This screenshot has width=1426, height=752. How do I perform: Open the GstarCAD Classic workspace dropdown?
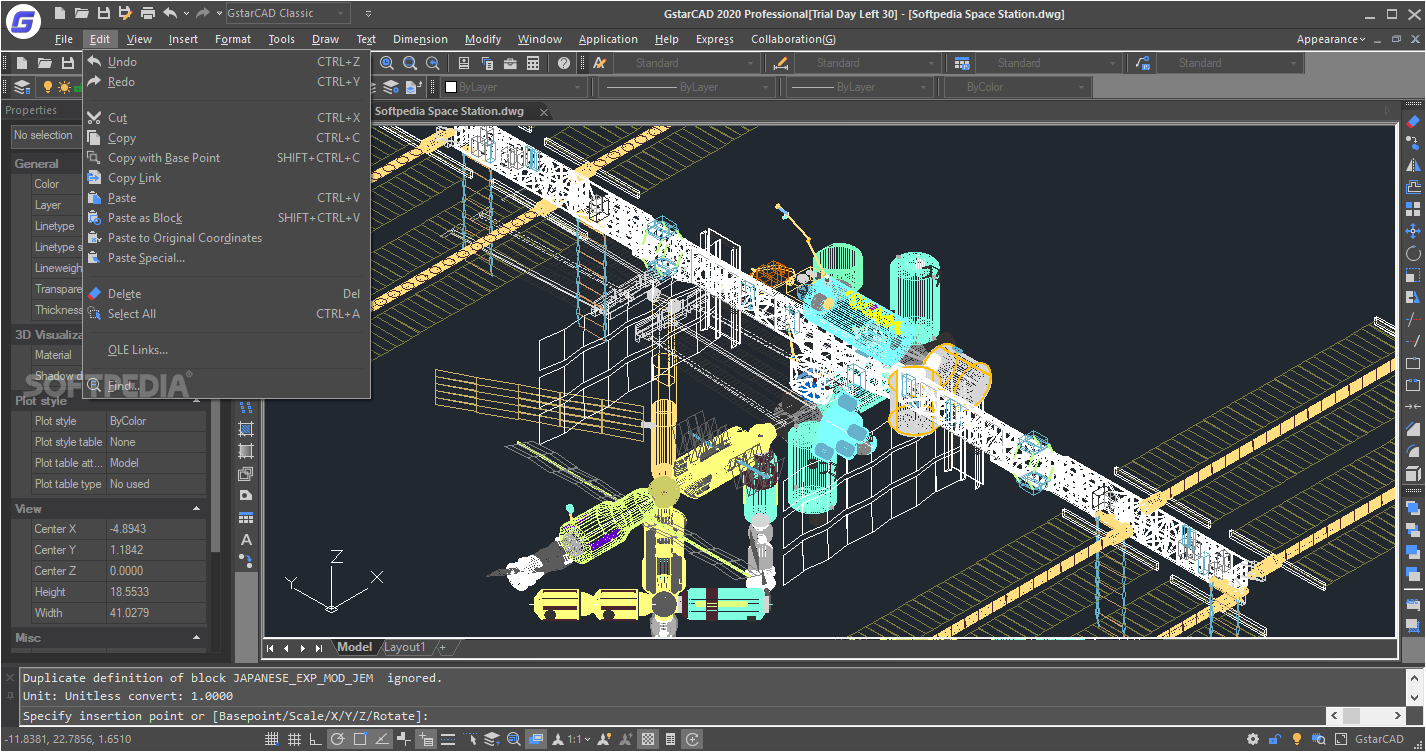pos(287,13)
